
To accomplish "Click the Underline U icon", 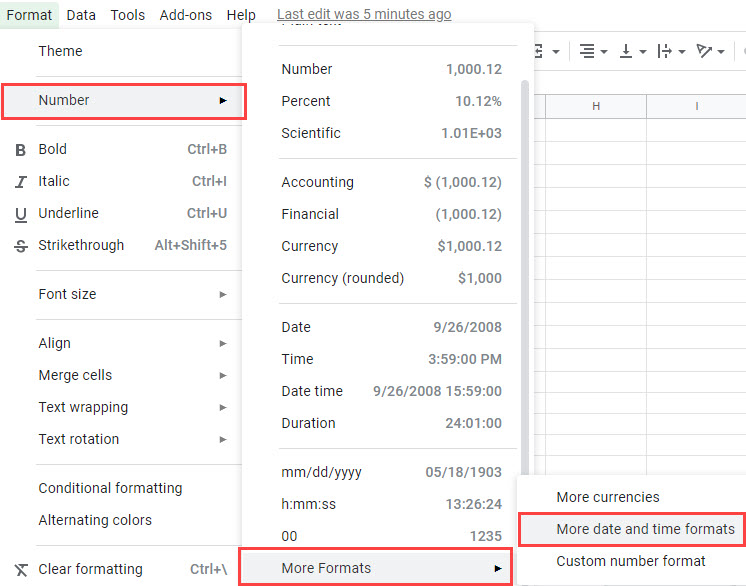I will click(20, 215).
